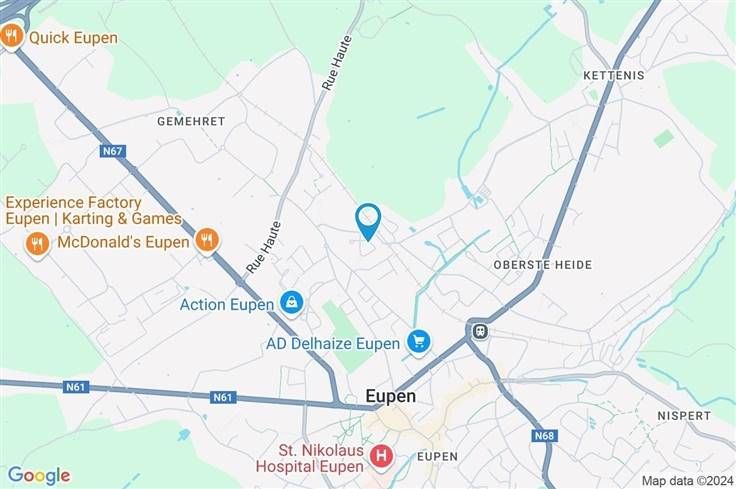The width and height of the screenshot is (736, 489).
Task: Select the Nispert neighborhood label
Action: coord(683,416)
